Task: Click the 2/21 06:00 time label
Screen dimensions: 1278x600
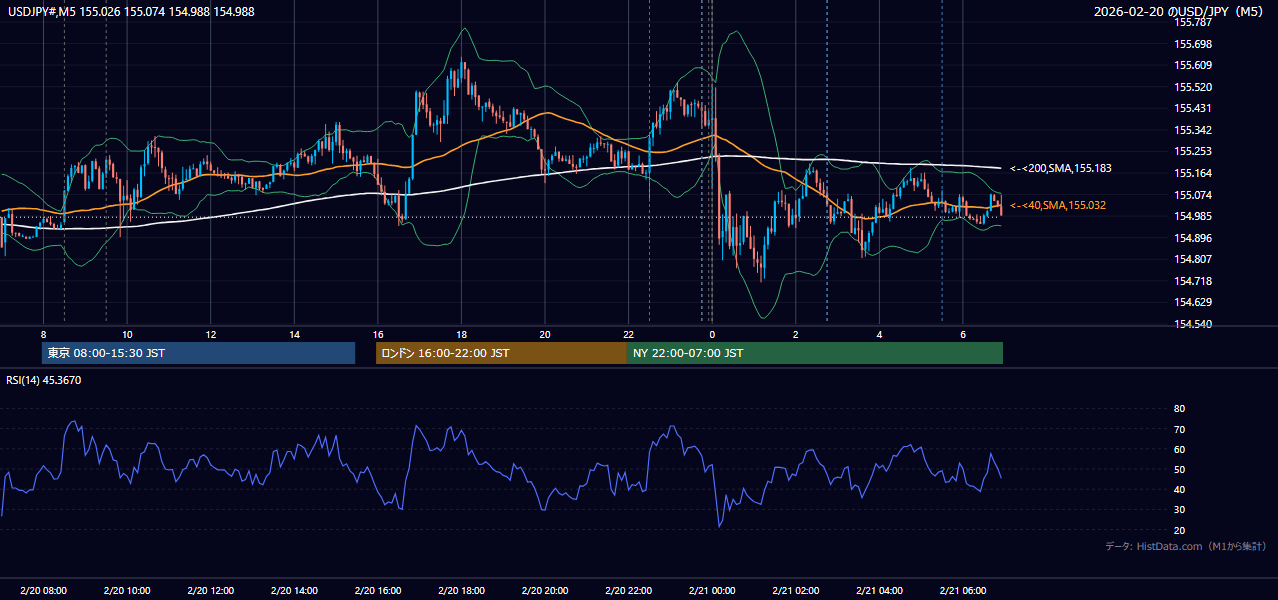Action: [963, 591]
